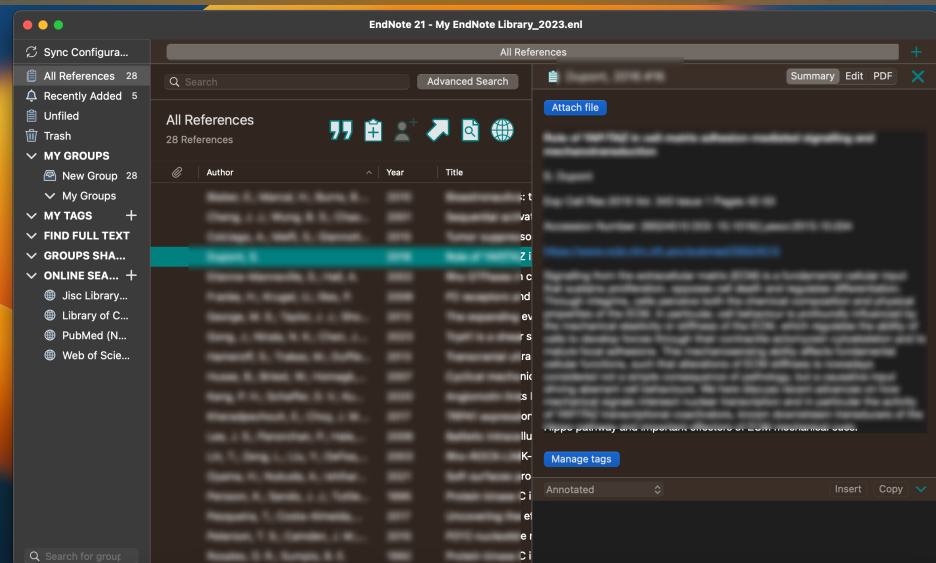Click the Export arrow icon
This screenshot has width=936, height=563.
coord(438,130)
